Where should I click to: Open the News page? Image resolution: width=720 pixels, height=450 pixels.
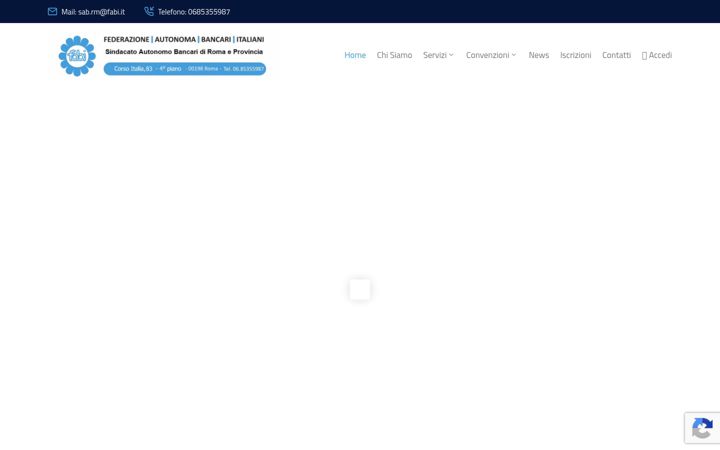tap(539, 55)
